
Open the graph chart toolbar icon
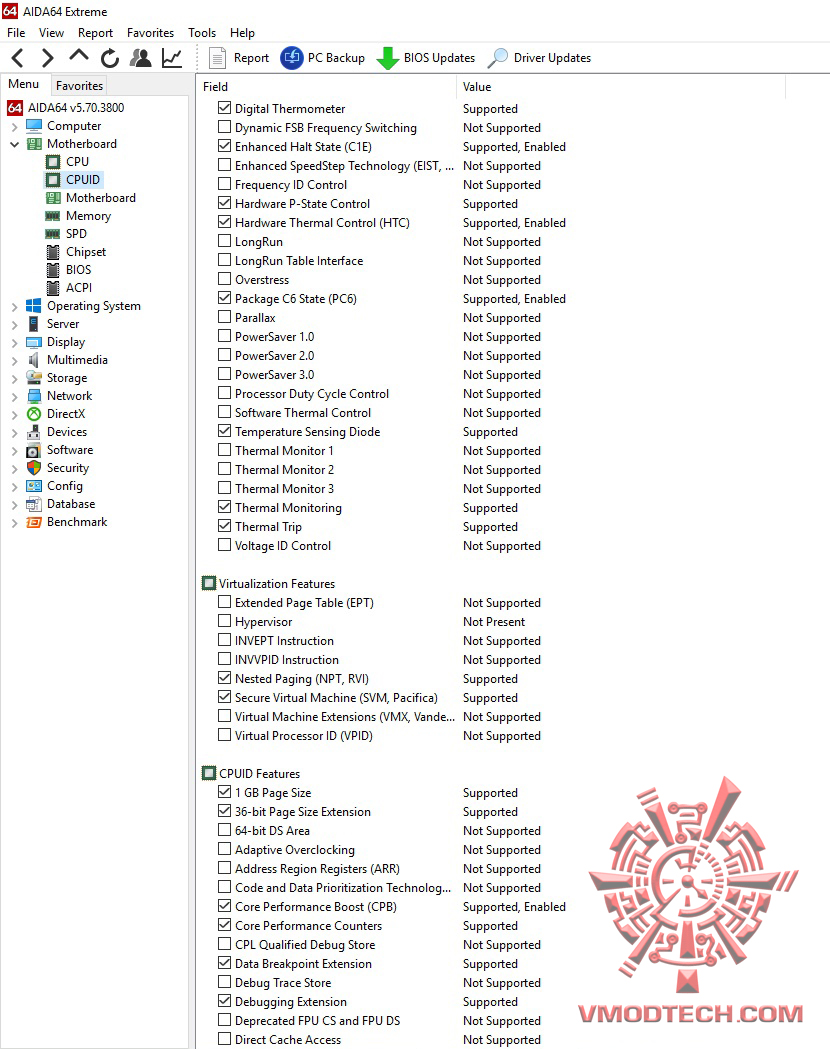coord(172,58)
